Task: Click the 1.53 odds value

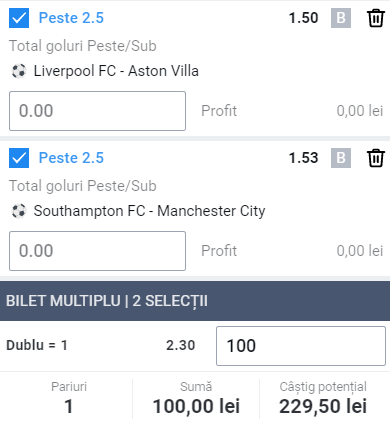Action: (303, 158)
